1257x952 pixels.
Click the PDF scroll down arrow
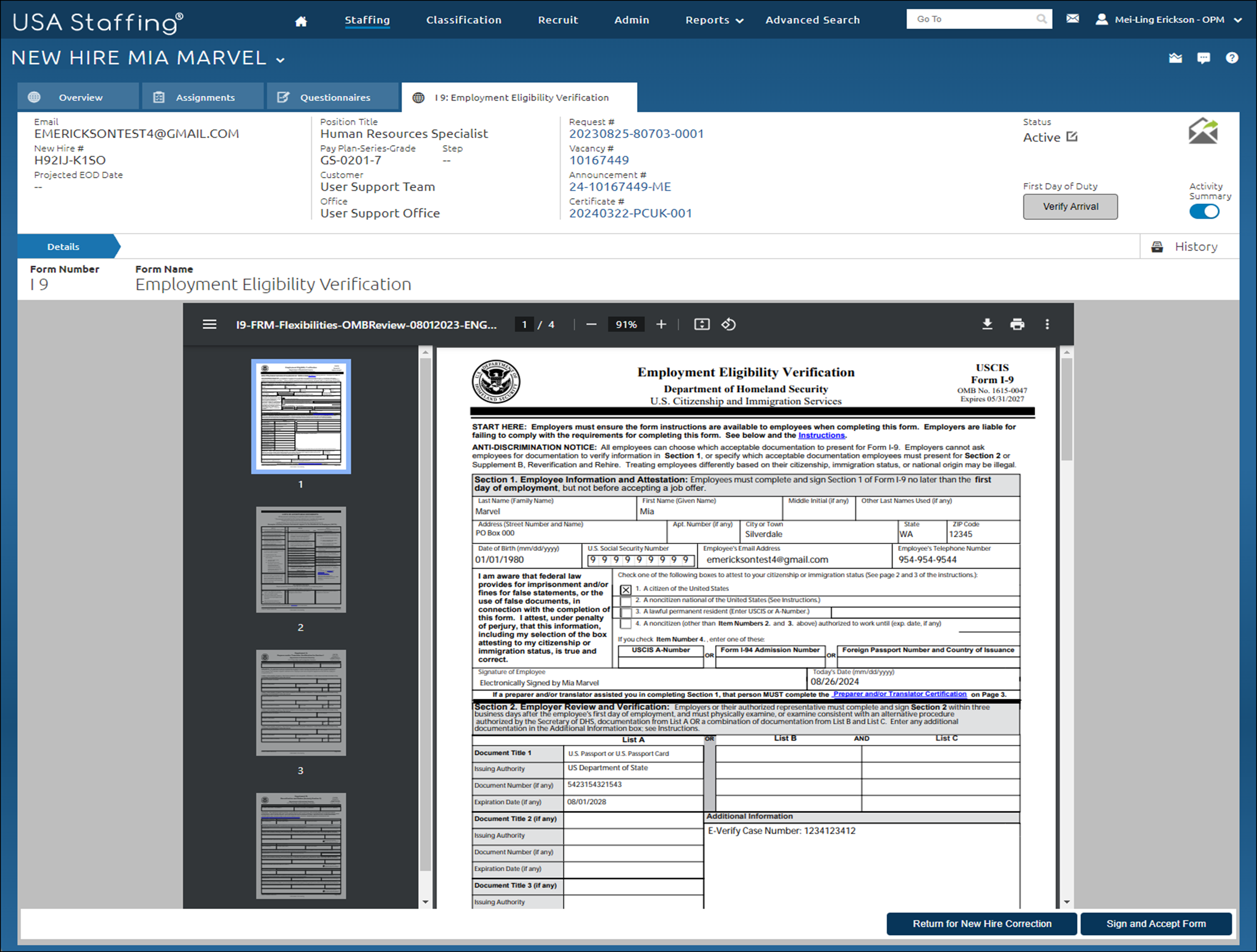pos(1067,902)
